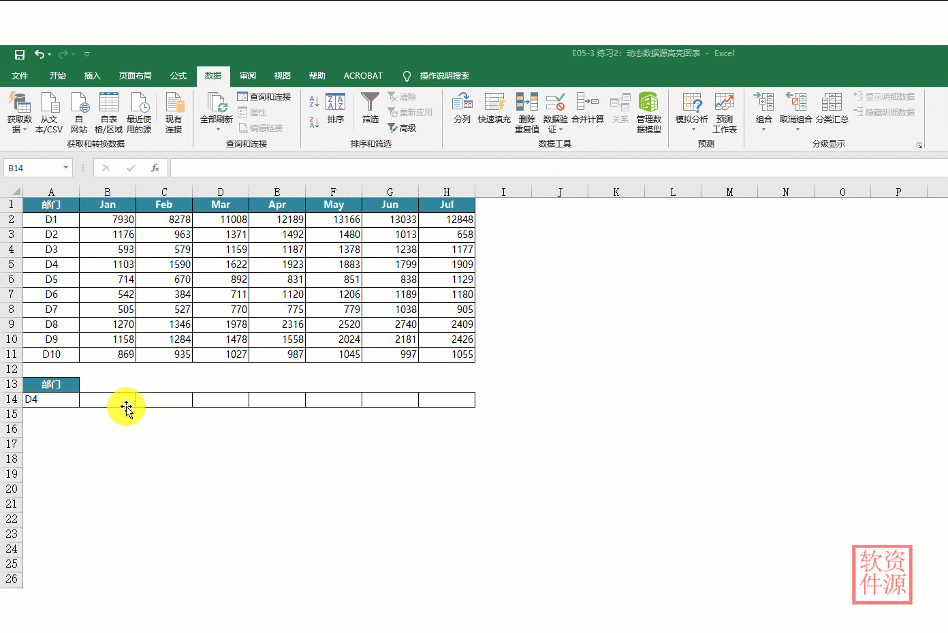
Task: Click the D10 department cell
Action: 51,354
